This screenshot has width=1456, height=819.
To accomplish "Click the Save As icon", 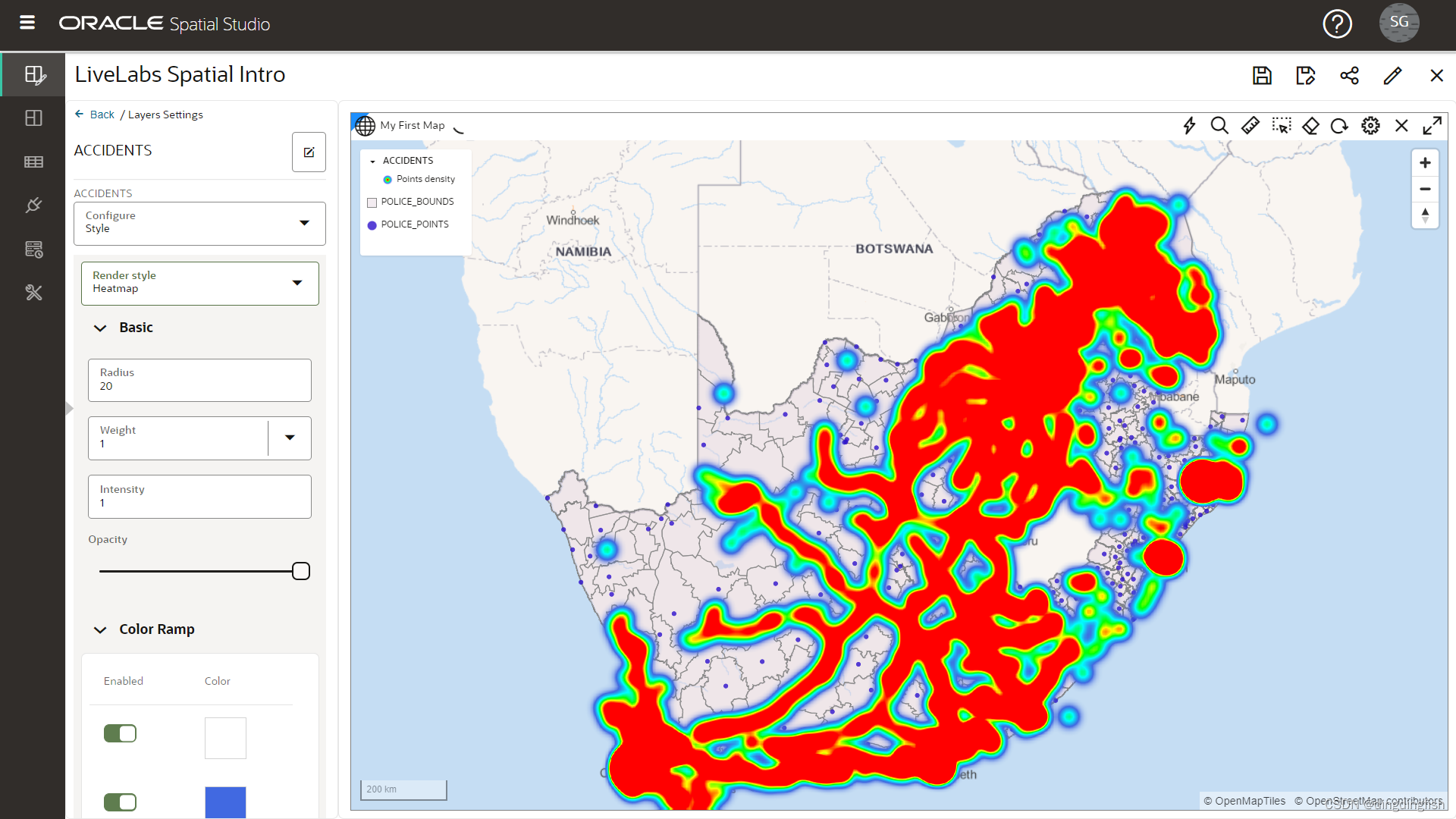I will (1305, 75).
